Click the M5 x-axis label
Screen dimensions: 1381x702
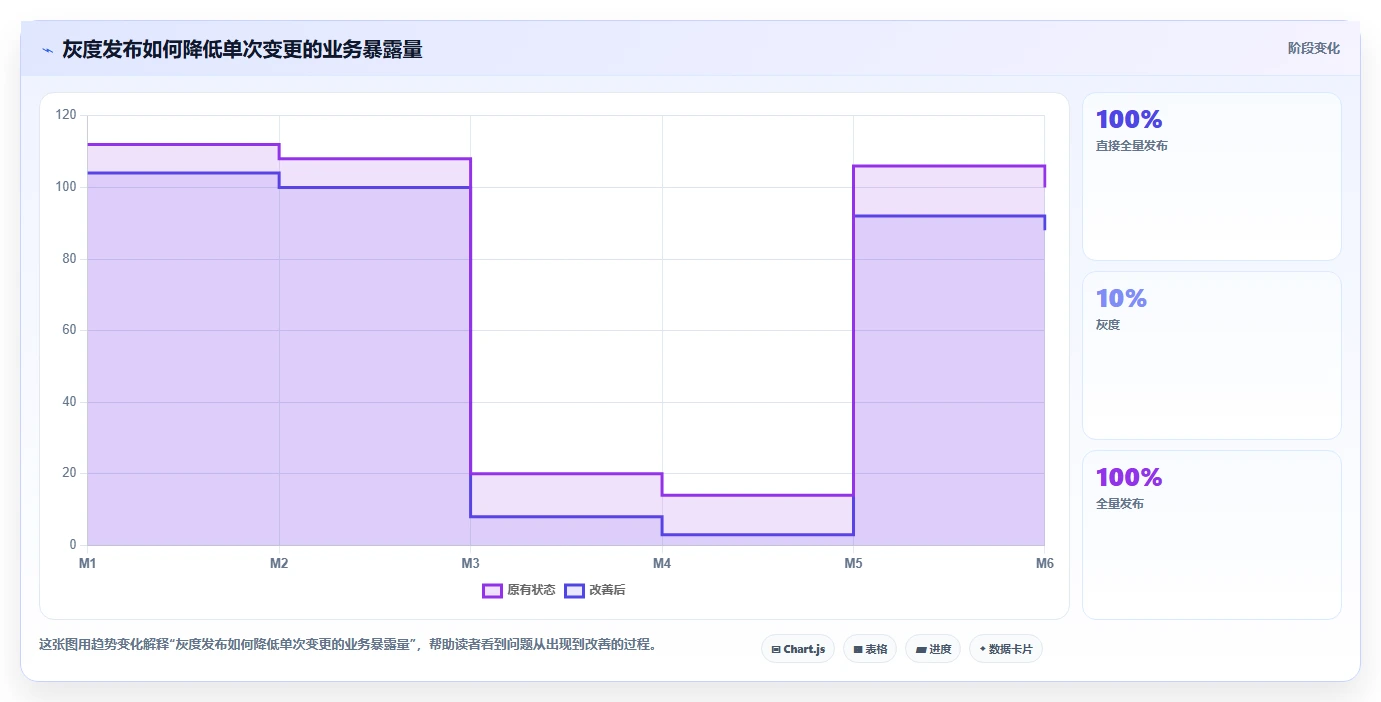[x=853, y=564]
